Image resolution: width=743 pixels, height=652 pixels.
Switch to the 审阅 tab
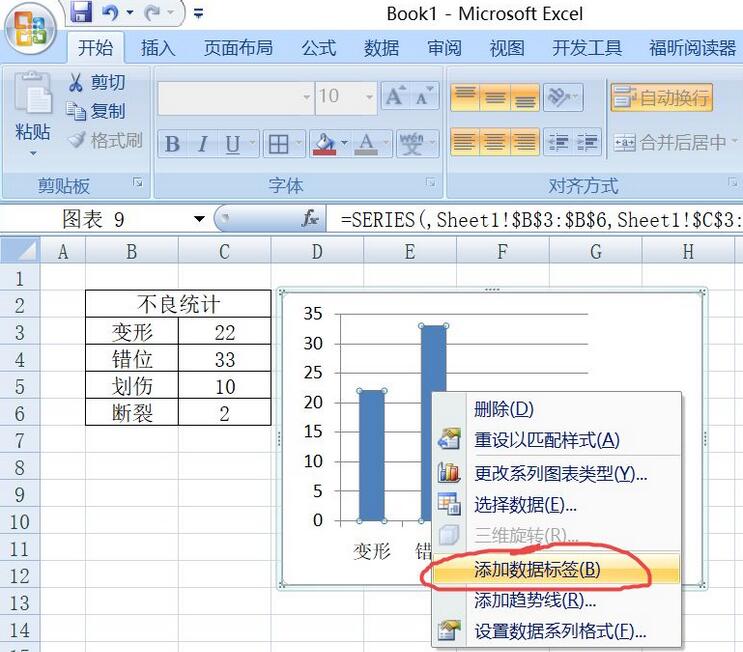(444, 48)
